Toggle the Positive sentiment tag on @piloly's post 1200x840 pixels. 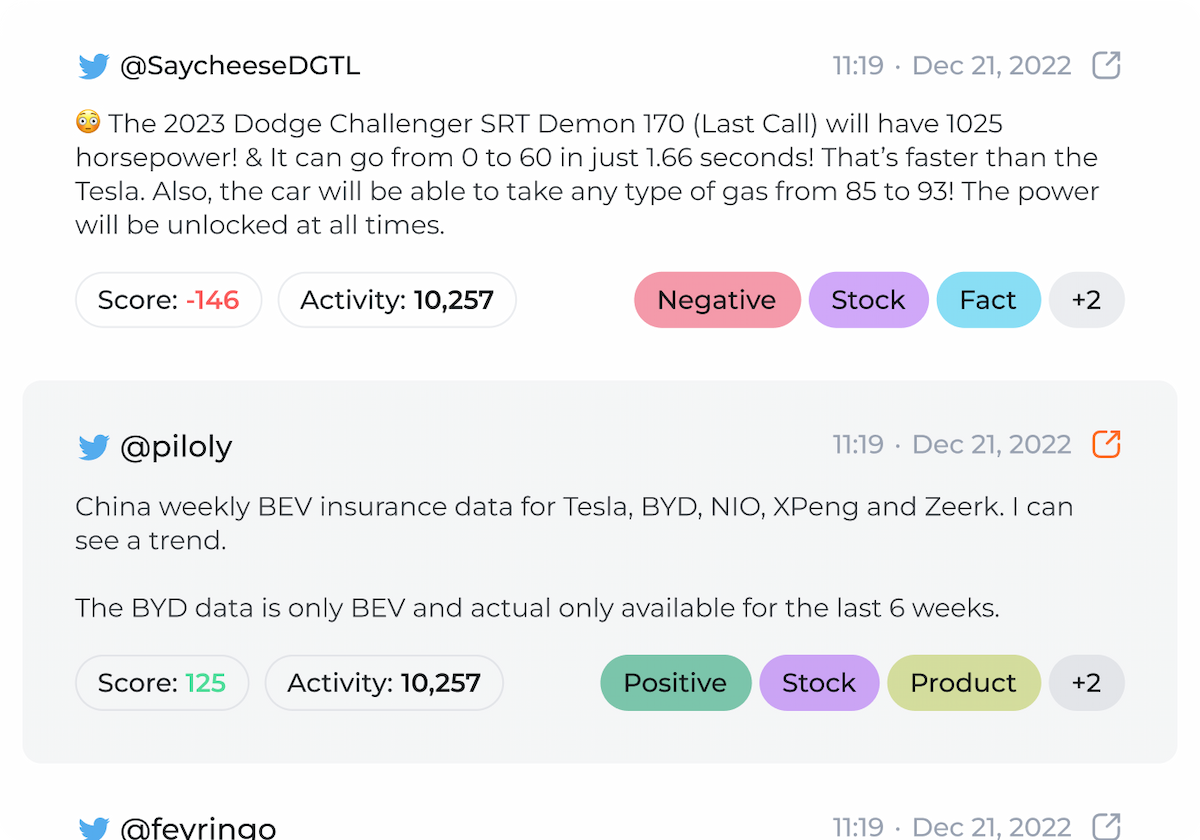675,682
